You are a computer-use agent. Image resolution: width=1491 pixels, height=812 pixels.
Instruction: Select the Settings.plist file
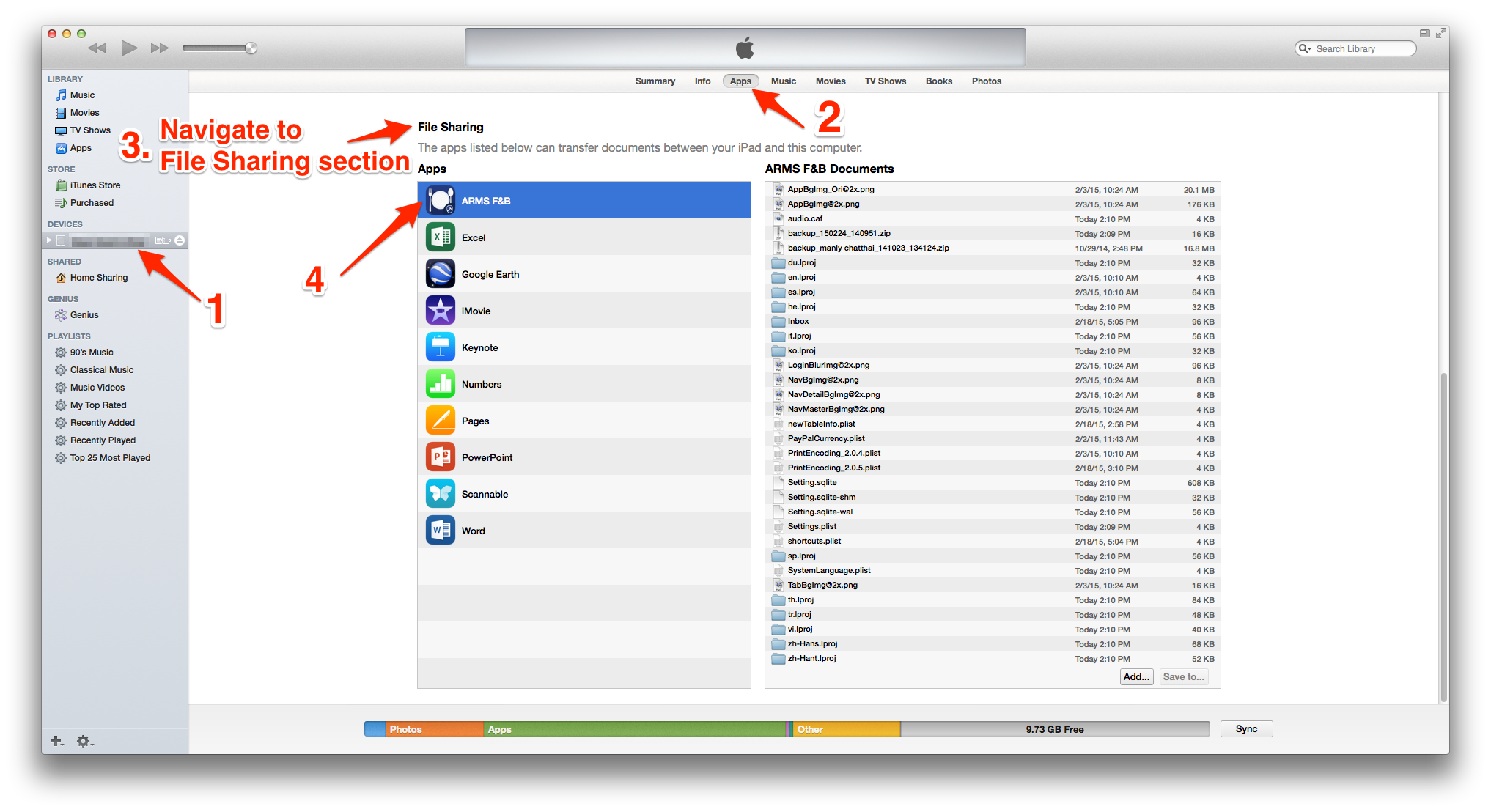(x=993, y=526)
